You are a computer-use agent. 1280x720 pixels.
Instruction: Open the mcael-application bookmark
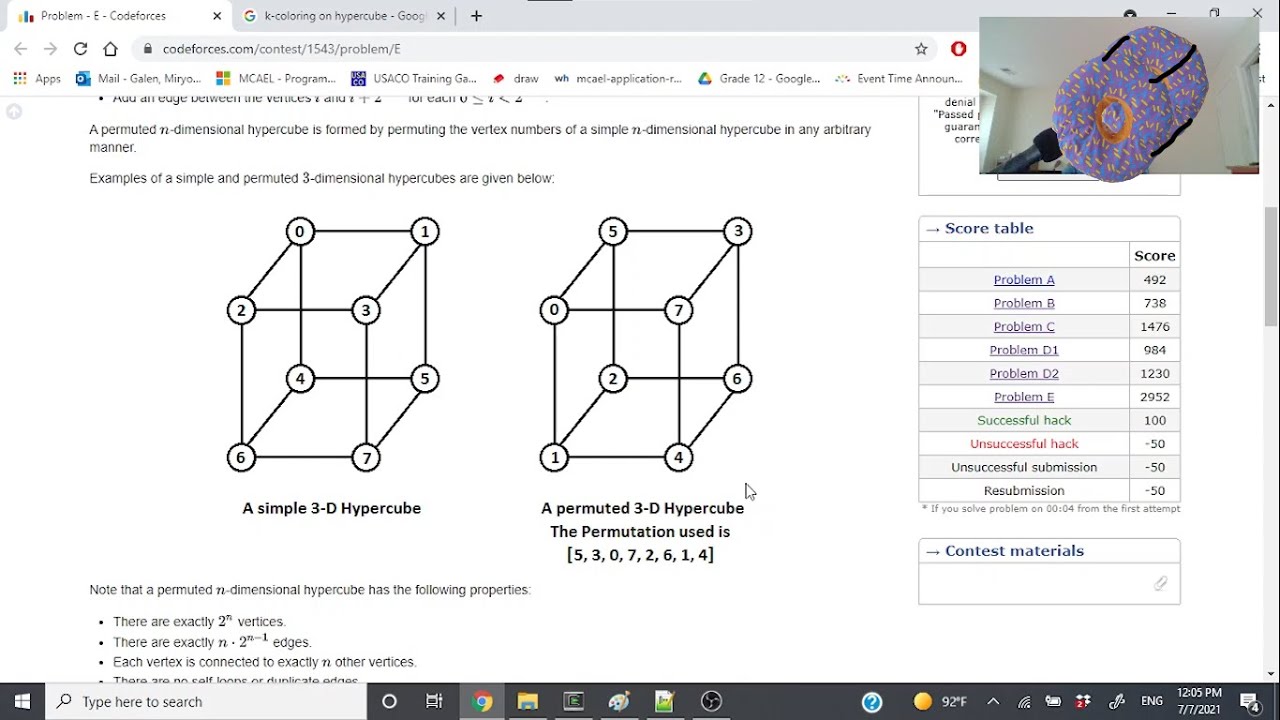tap(618, 78)
